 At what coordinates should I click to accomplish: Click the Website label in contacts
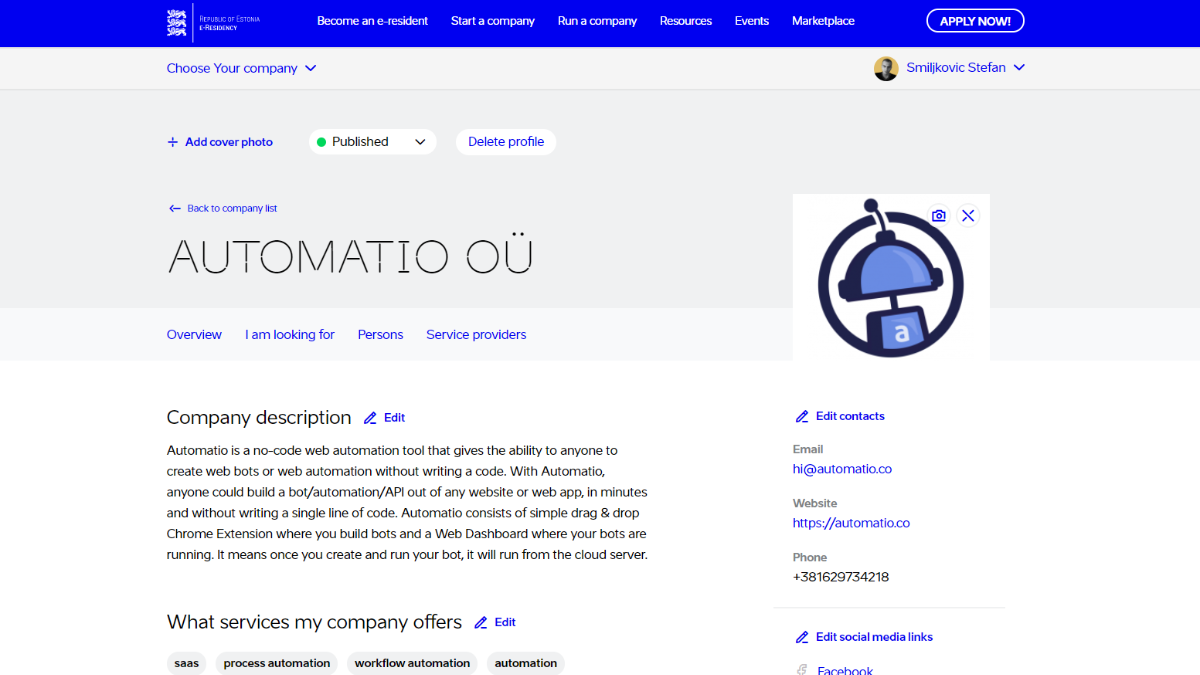815,503
